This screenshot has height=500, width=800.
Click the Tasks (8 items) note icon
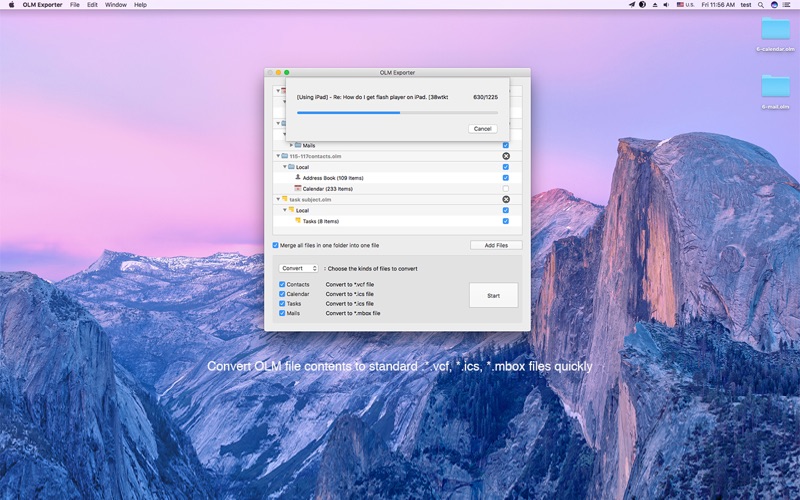coord(298,221)
